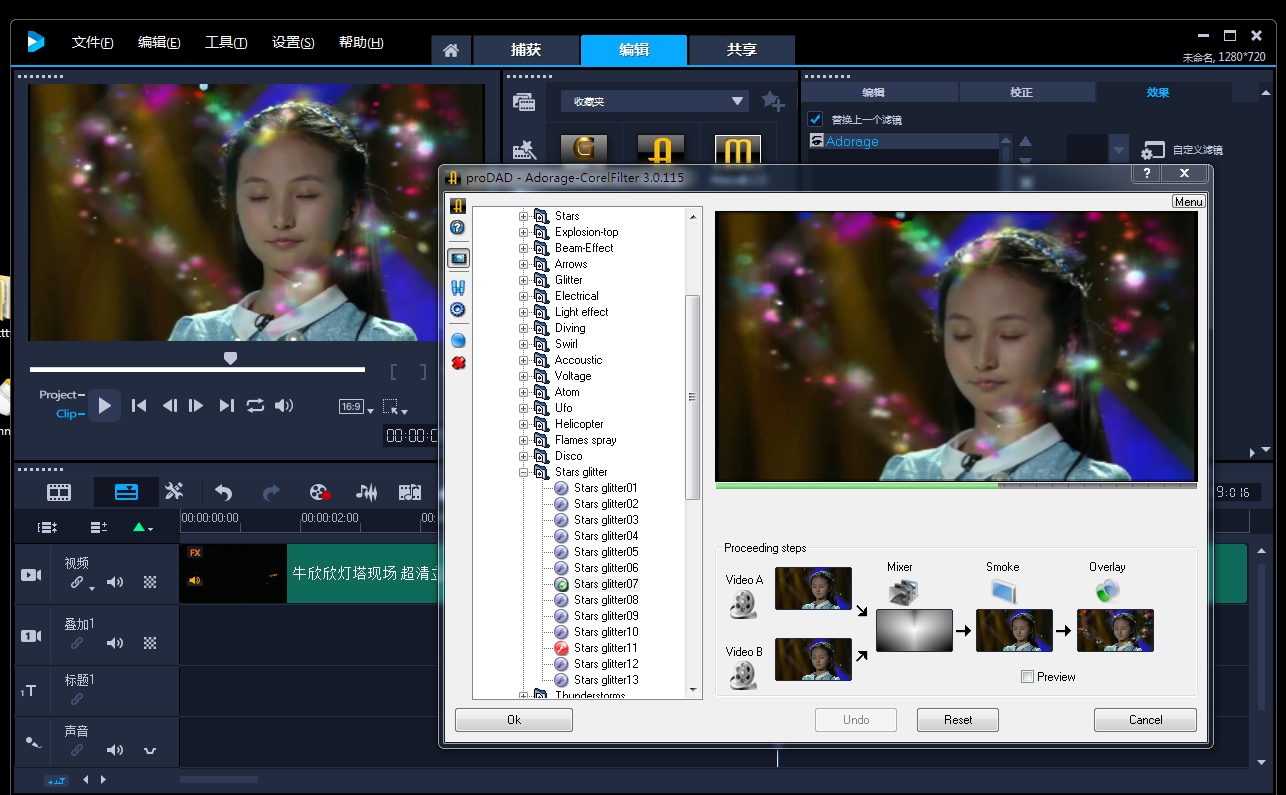Click the media library icon in the library panel
The width and height of the screenshot is (1286, 795).
(524, 101)
